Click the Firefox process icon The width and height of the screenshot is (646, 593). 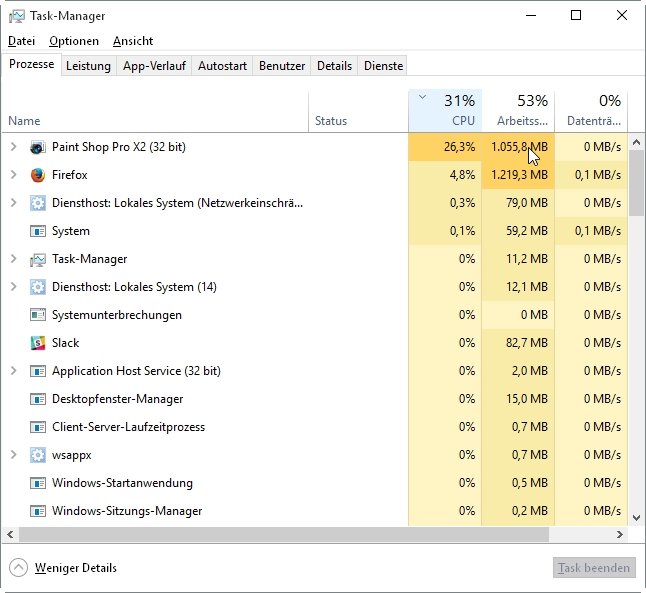tap(37, 175)
